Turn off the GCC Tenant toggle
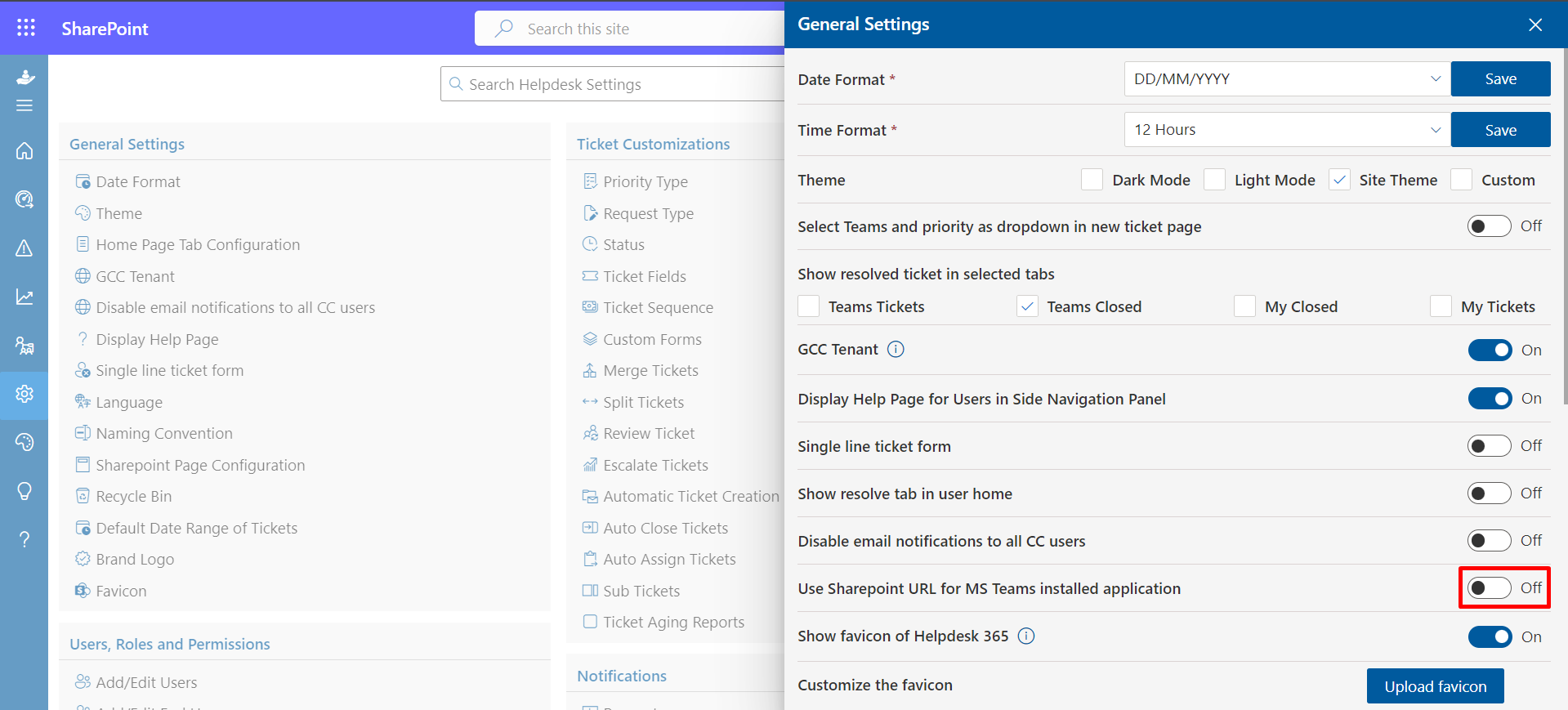Screen dimensions: 1568x710 click(x=1490, y=350)
